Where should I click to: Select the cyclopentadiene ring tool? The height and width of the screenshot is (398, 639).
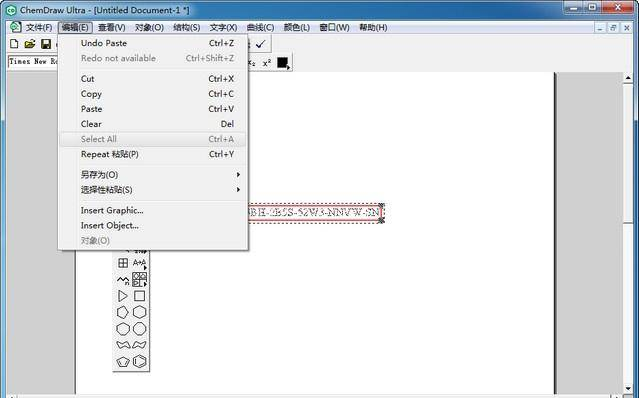click(123, 362)
